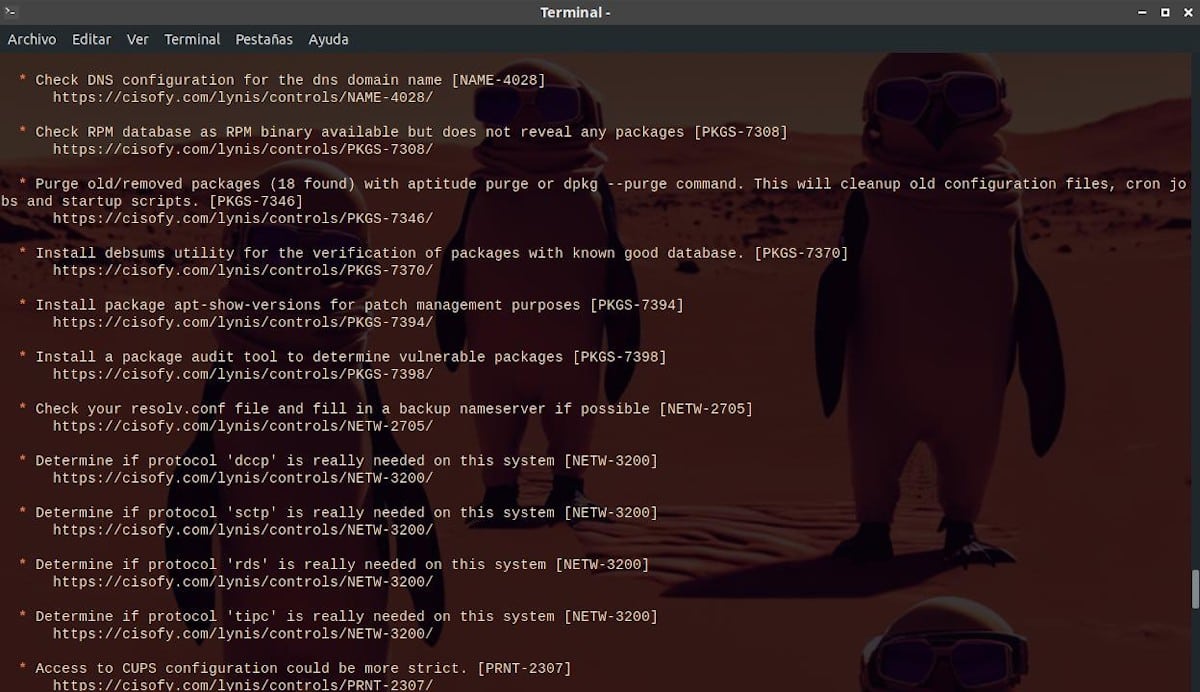Click the 'Install debsums utility' suggestion line
Viewport: 1200px width, 692px height.
click(x=433, y=253)
